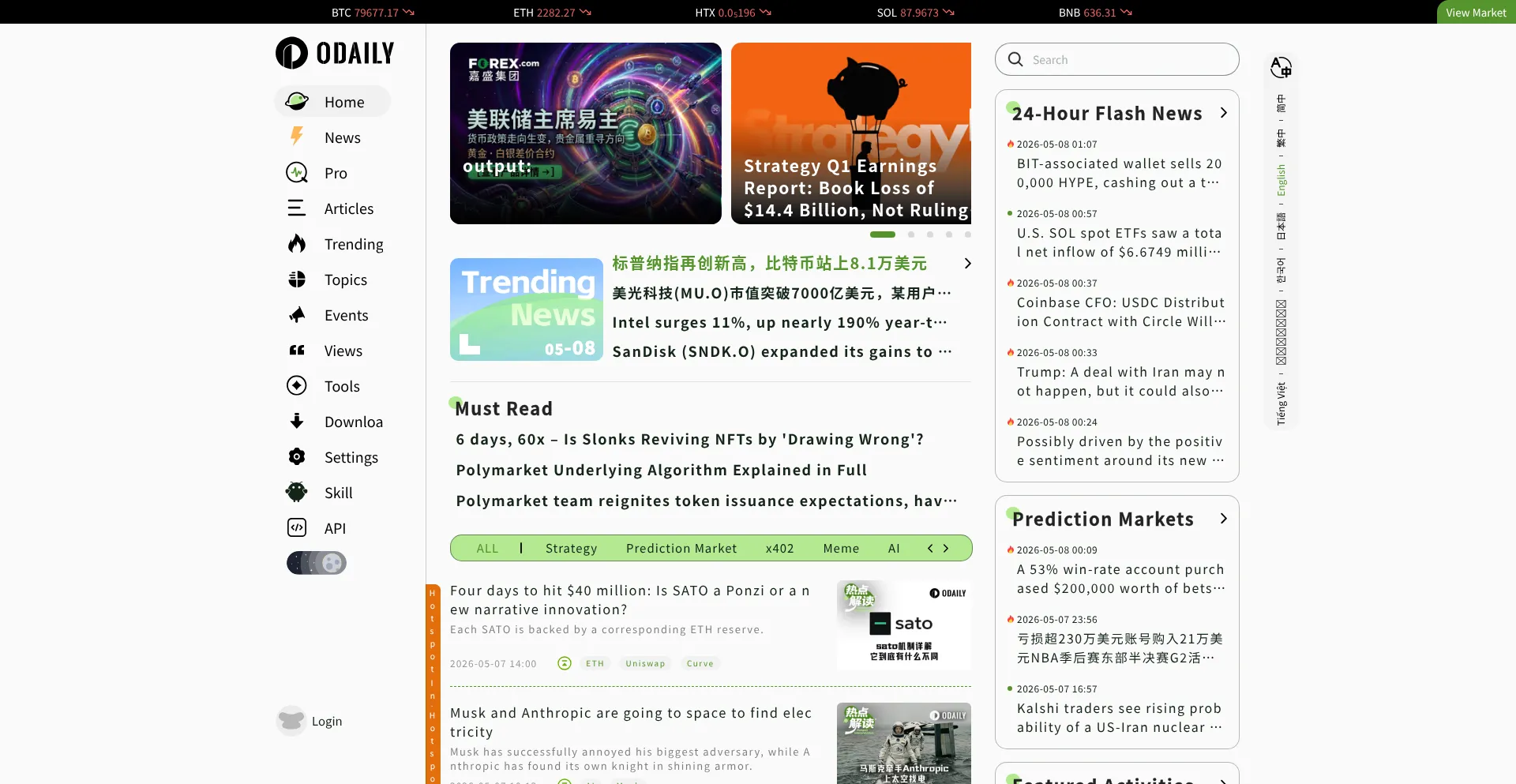
Task: Switch to the AI tab
Action: 894,548
